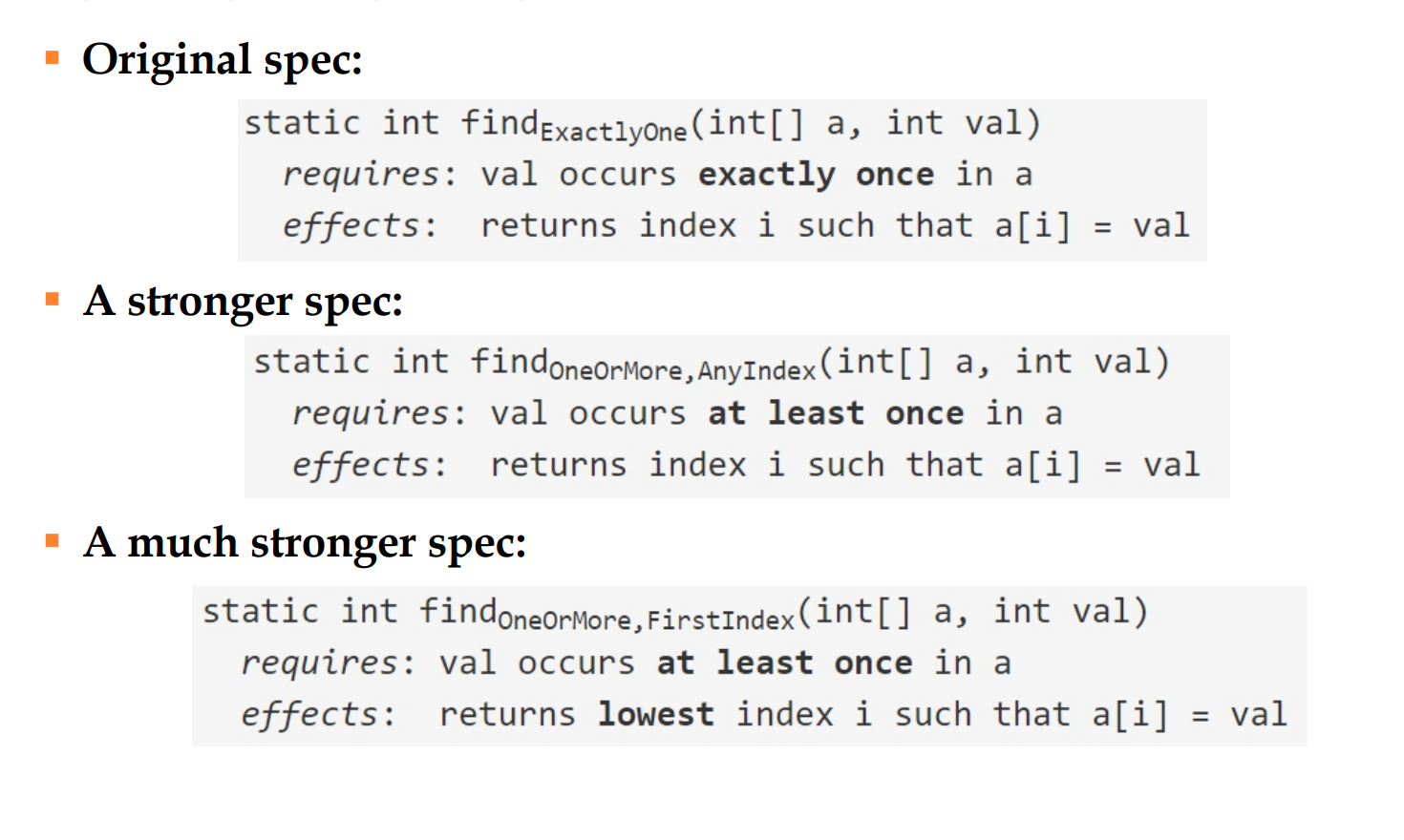Click the OneOrMore,FirstIndex subscript text
This screenshot has width=1404, height=840.
tap(647, 620)
